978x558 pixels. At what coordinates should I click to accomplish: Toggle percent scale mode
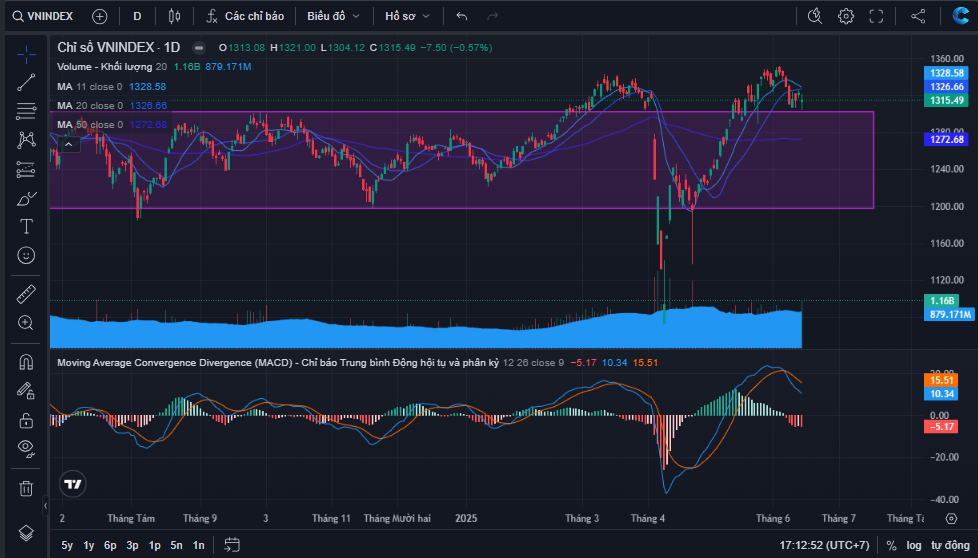point(891,545)
